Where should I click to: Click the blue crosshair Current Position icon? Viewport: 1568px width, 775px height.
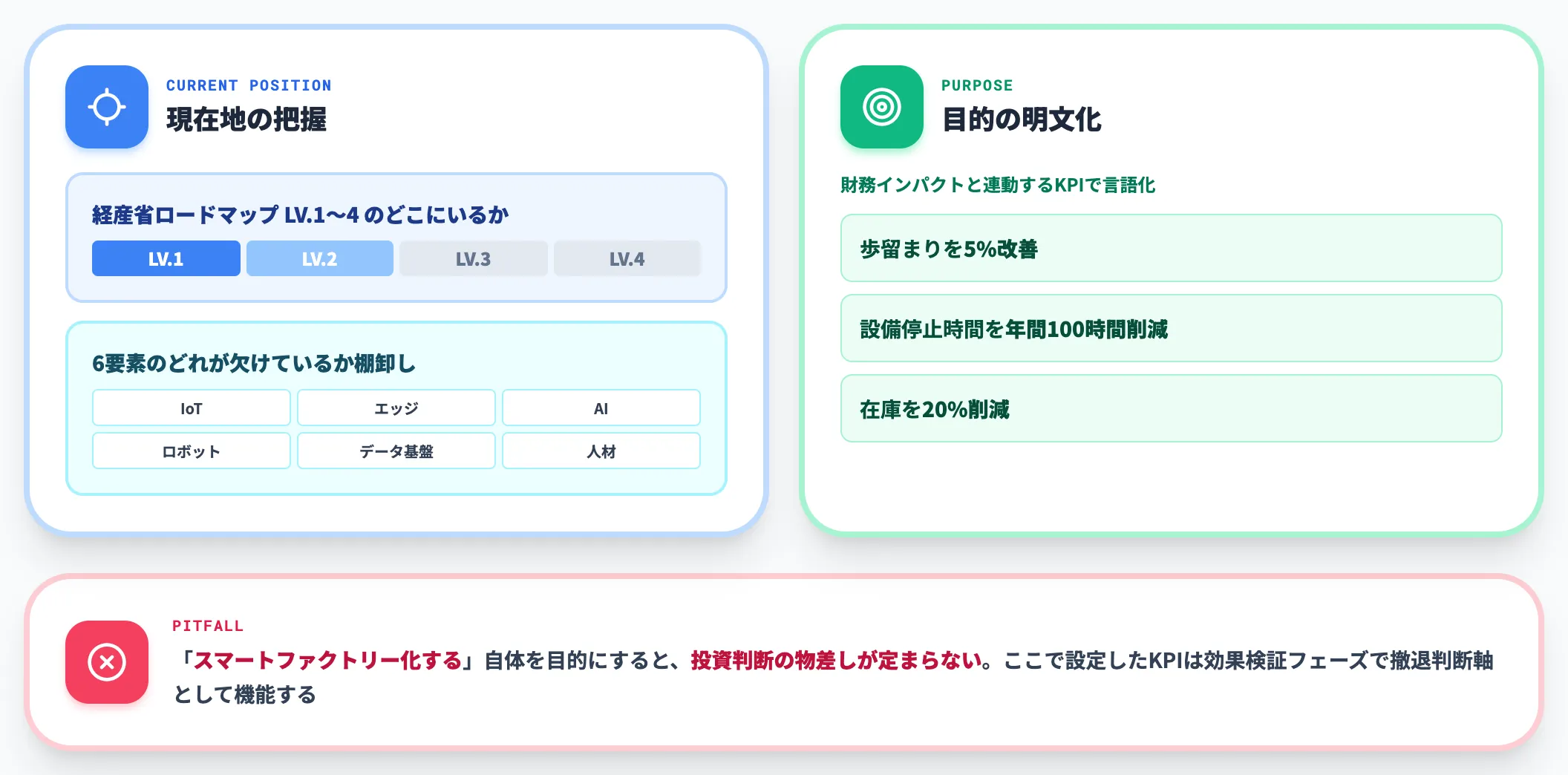pos(107,107)
